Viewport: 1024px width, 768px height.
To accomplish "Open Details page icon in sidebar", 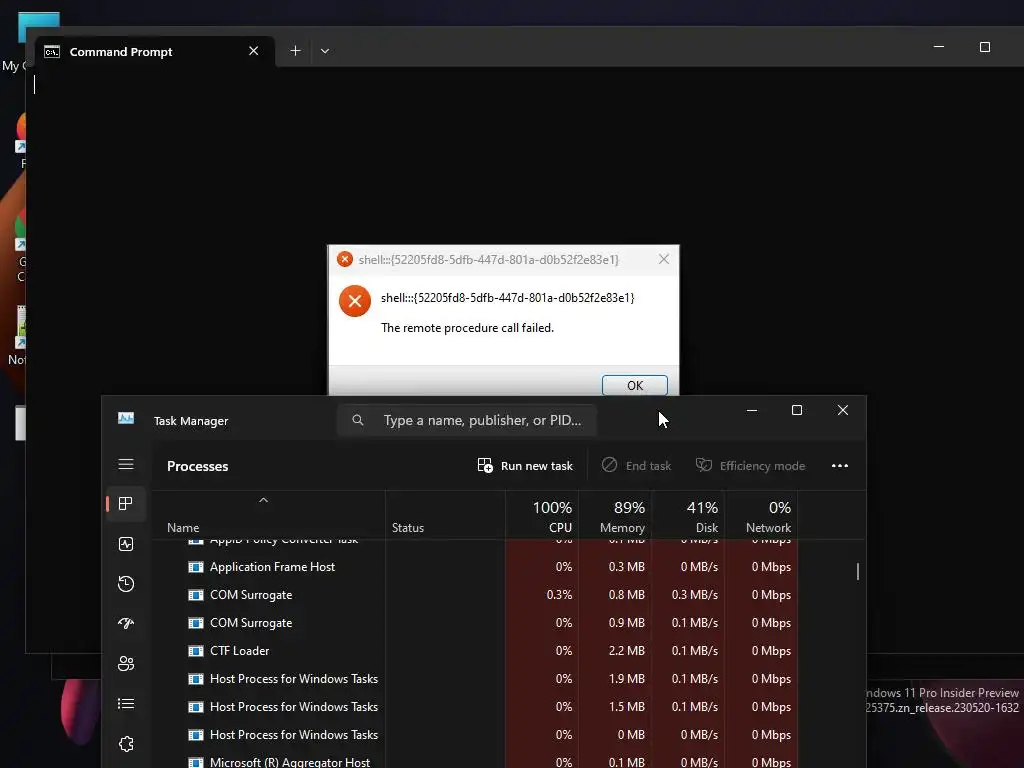I will click(126, 703).
